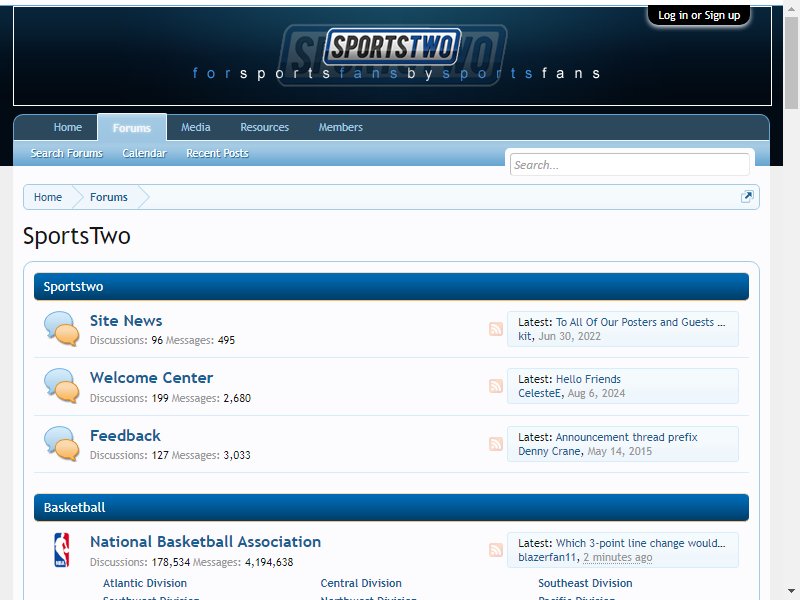The height and width of the screenshot is (600, 800).
Task: Open the quick navigation menu icon in breadcrumb
Action: point(747,197)
